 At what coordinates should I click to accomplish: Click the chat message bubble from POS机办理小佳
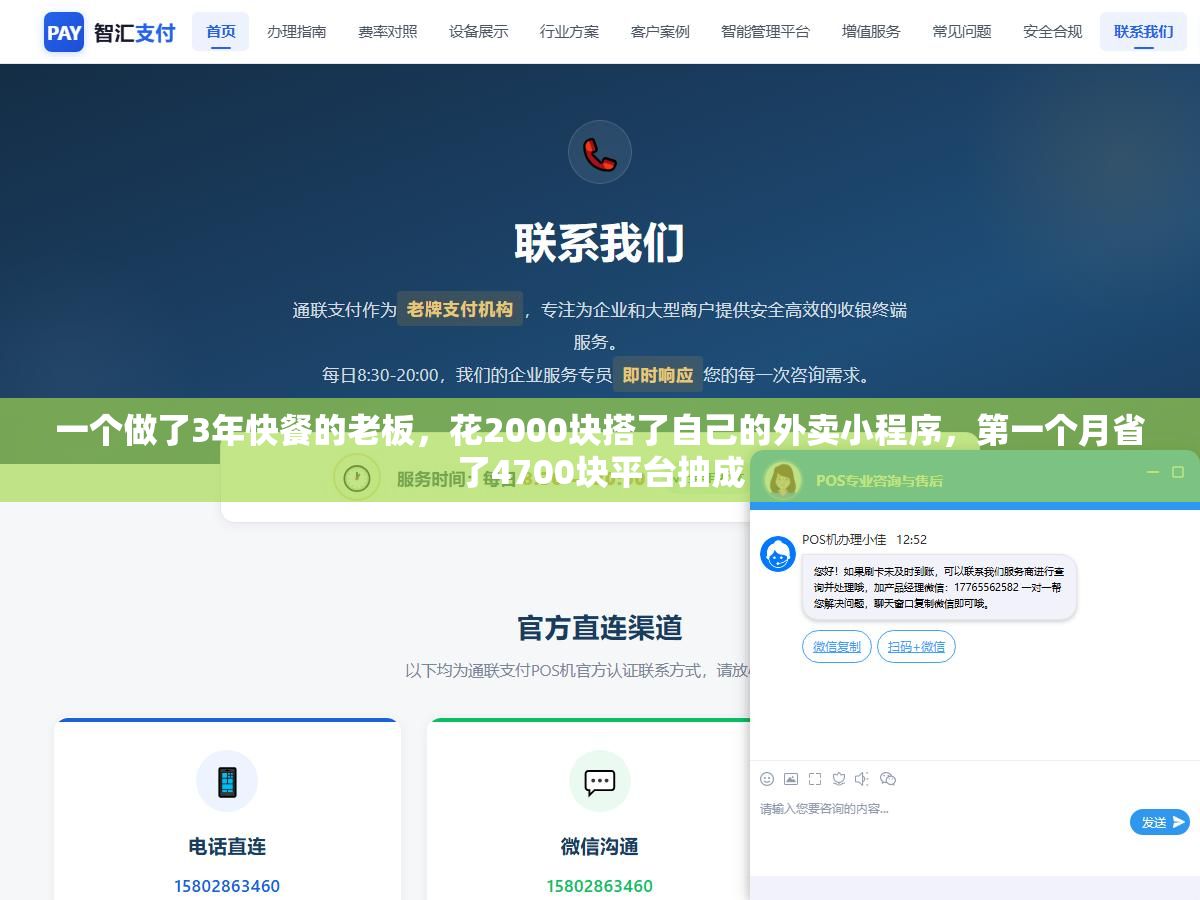pyautogui.click(x=939, y=588)
